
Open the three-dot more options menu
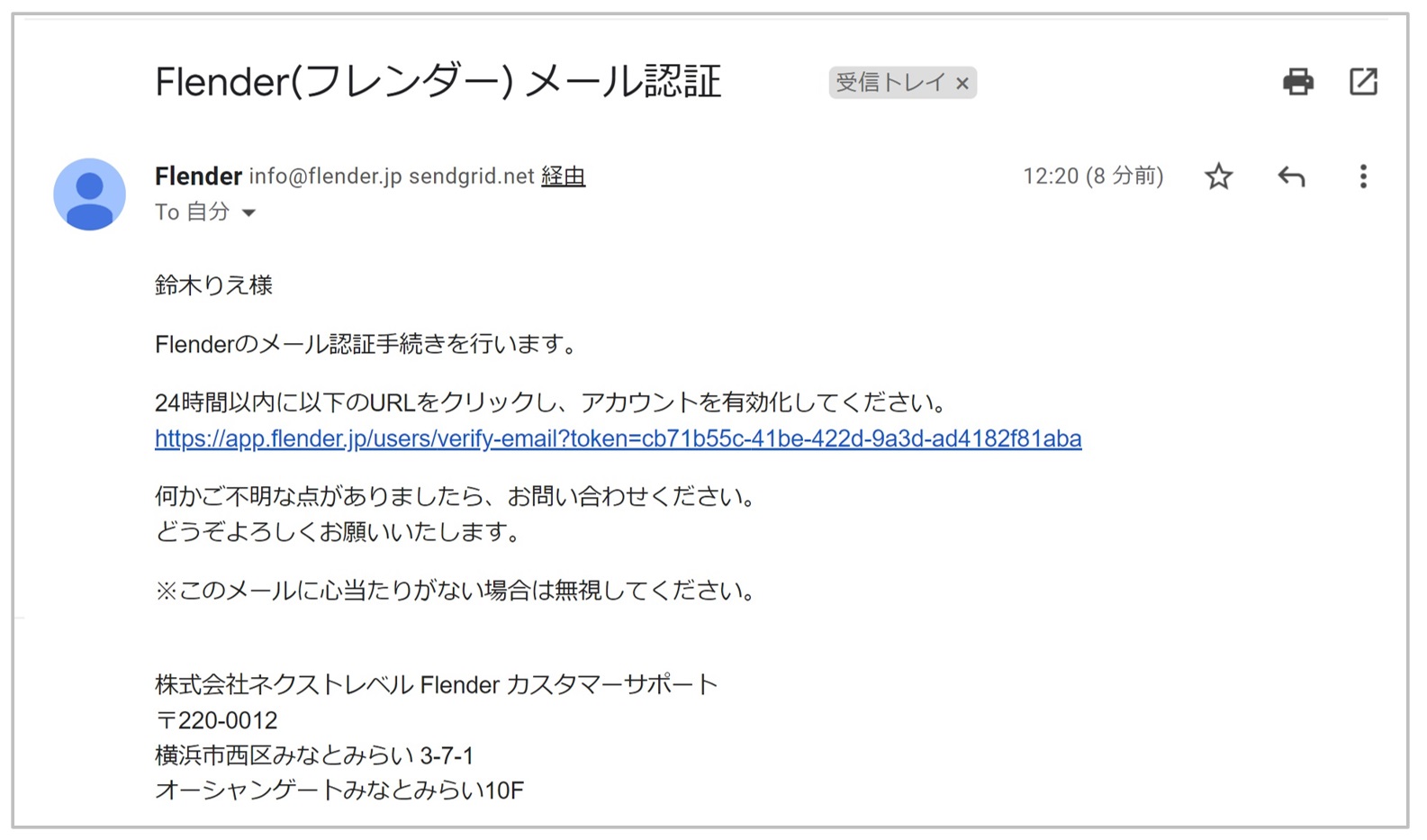(1363, 176)
